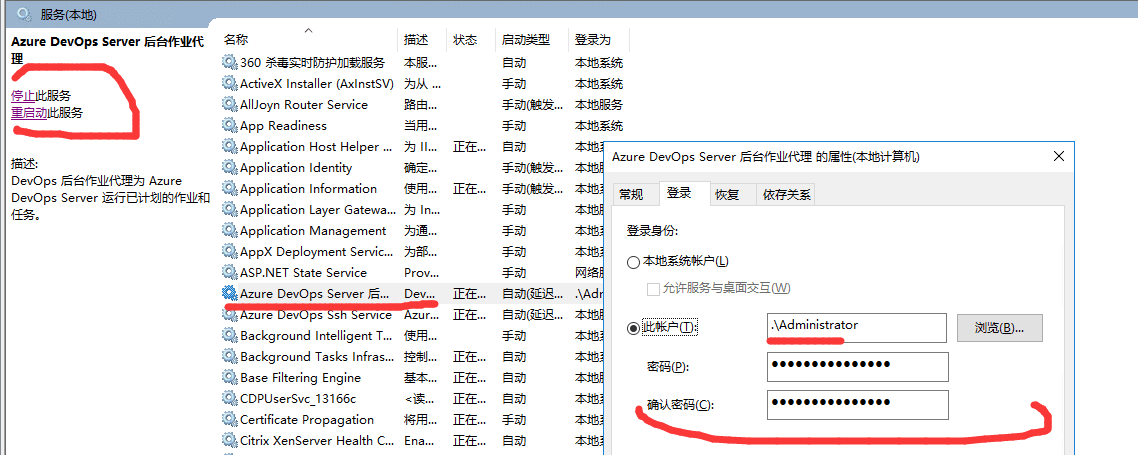The height and width of the screenshot is (455, 1138).
Task: Sort services by 名称 column header
Action: click(x=236, y=40)
